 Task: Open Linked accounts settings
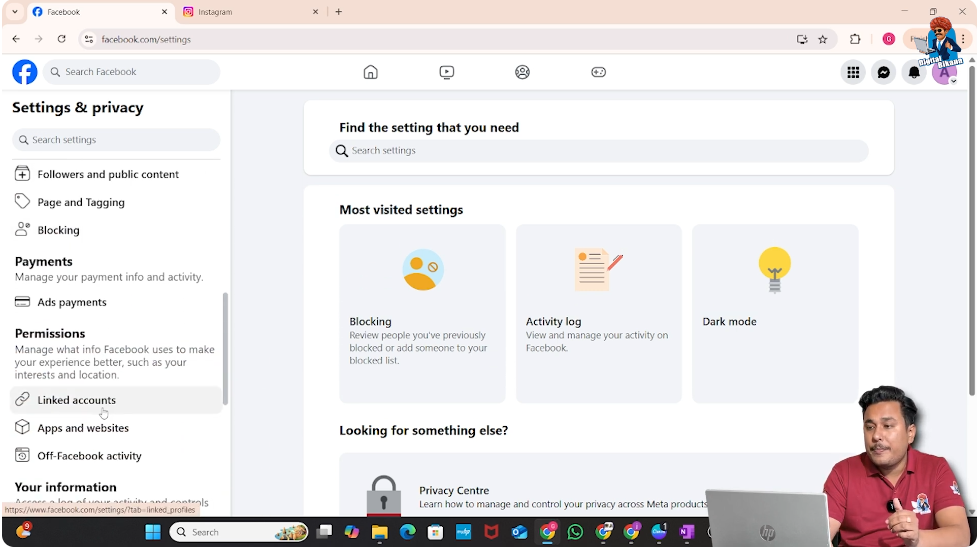click(x=116, y=400)
